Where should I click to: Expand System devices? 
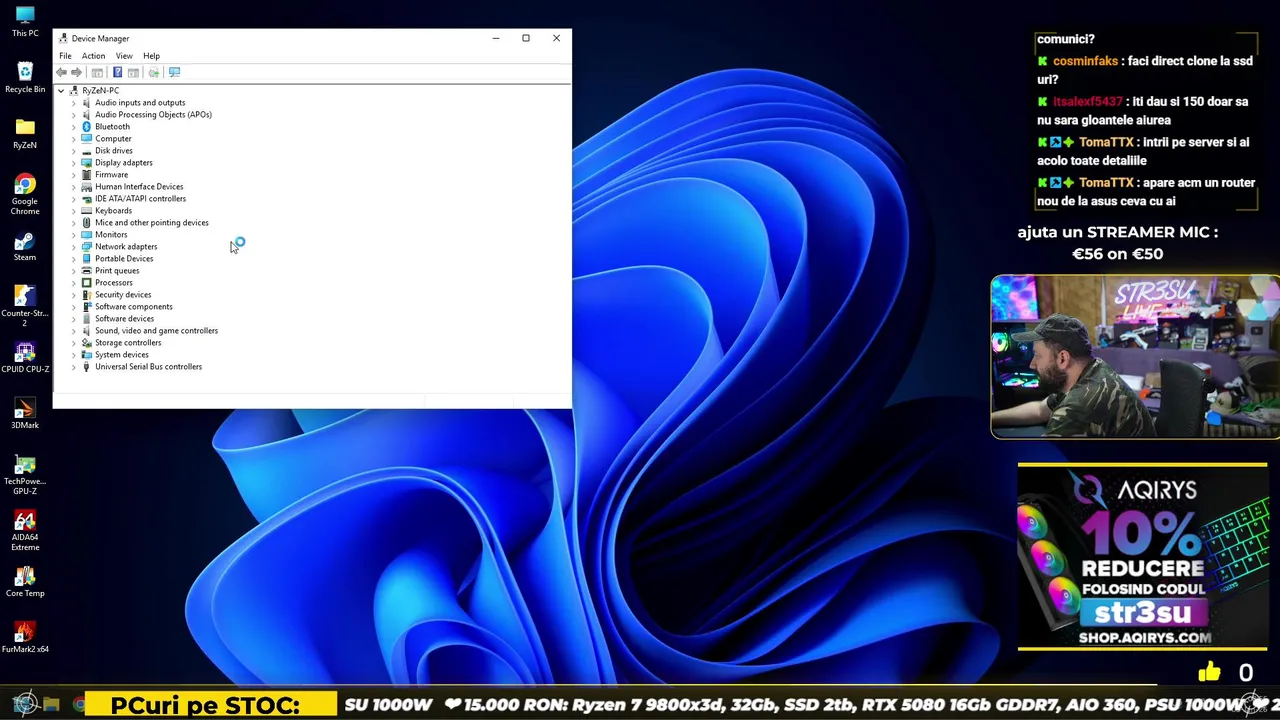[x=73, y=355]
